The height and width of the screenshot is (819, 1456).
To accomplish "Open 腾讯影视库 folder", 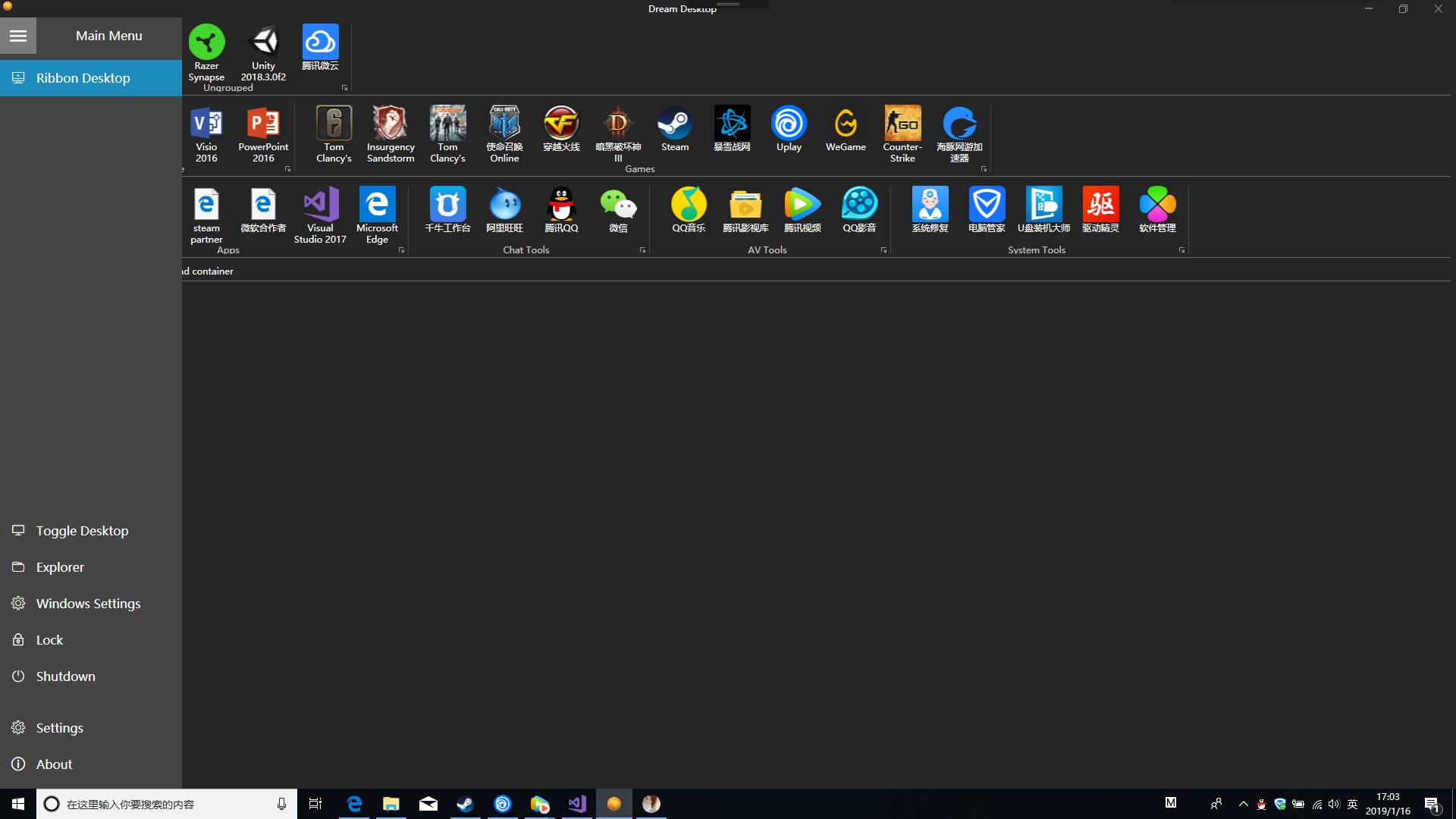I will (x=745, y=209).
